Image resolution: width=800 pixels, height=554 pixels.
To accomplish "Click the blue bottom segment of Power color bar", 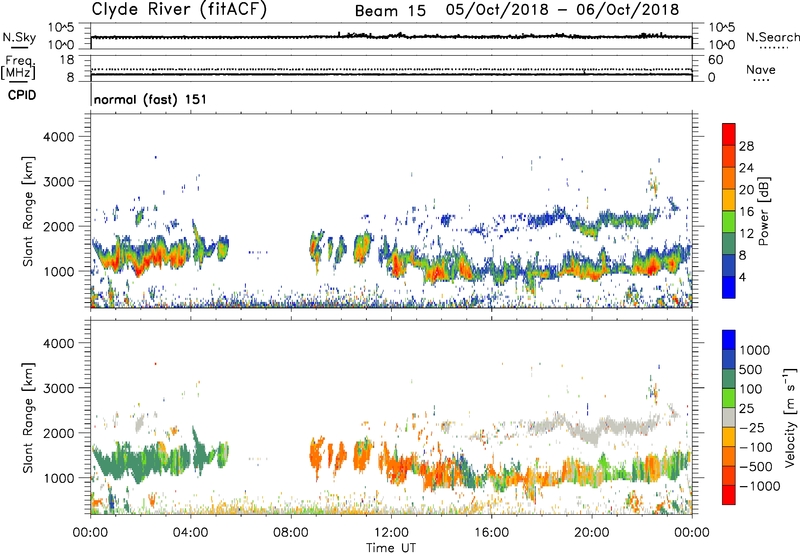I will [729, 287].
